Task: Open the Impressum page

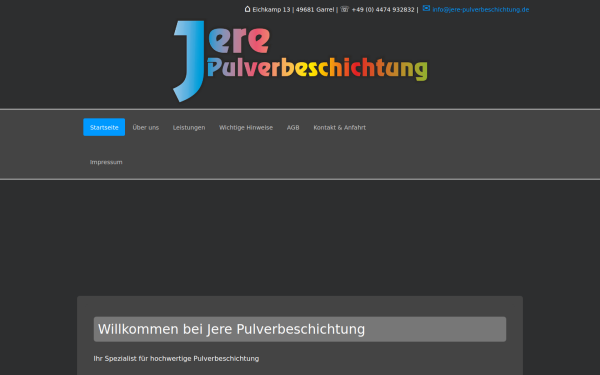Action: pos(106,162)
